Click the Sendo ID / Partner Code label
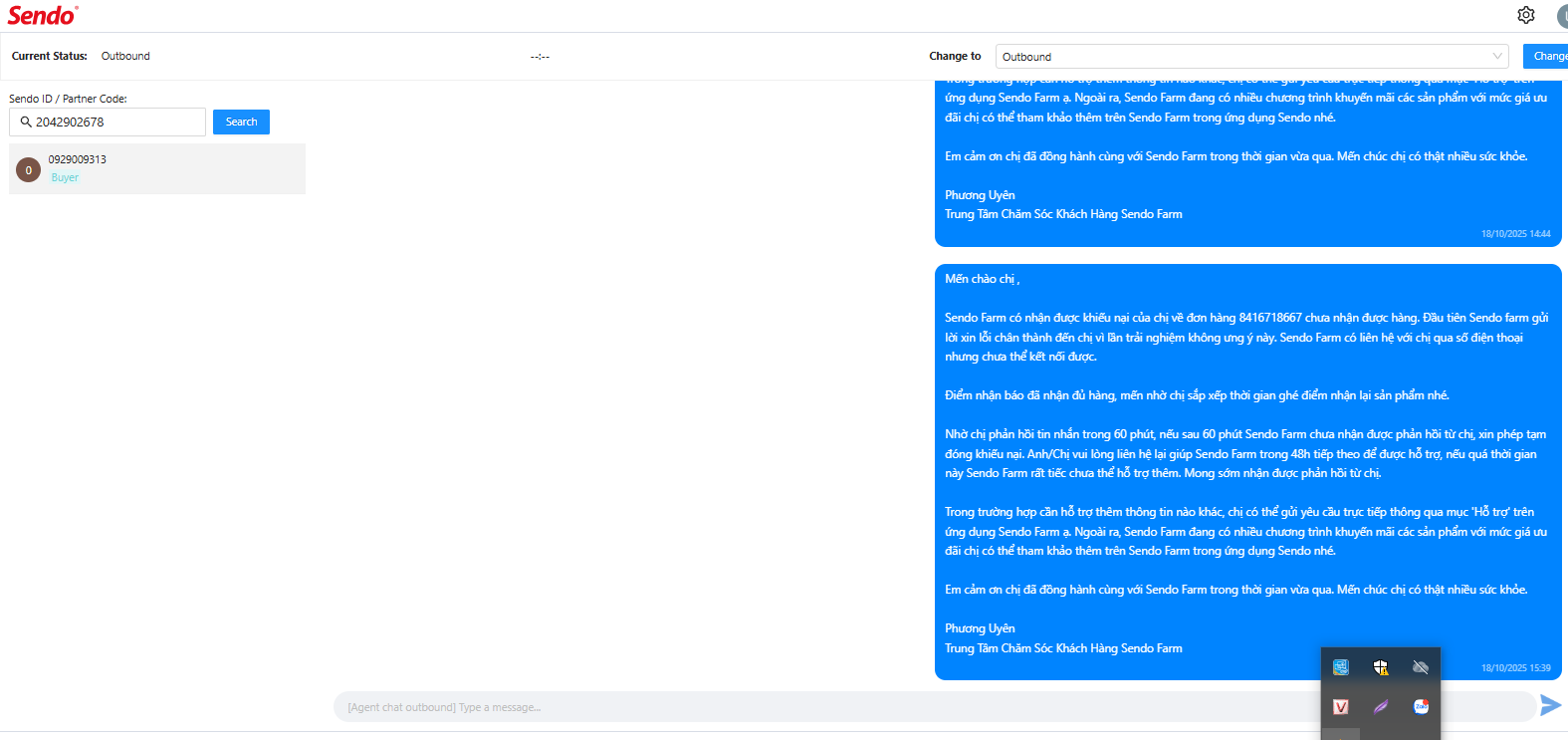 [x=68, y=99]
